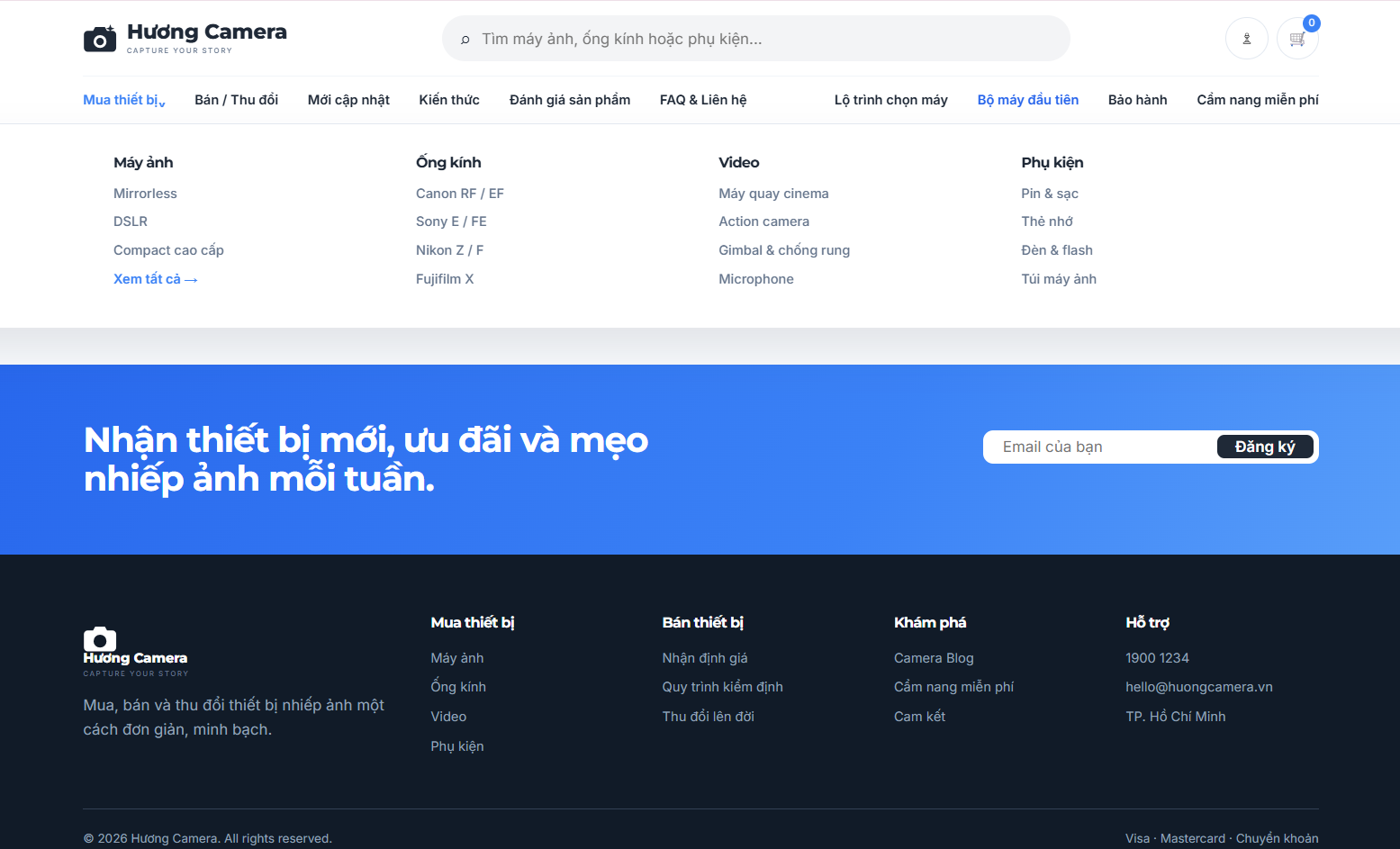Open the Mới cập nhật menu
Image resolution: width=1400 pixels, height=849 pixels.
point(348,100)
